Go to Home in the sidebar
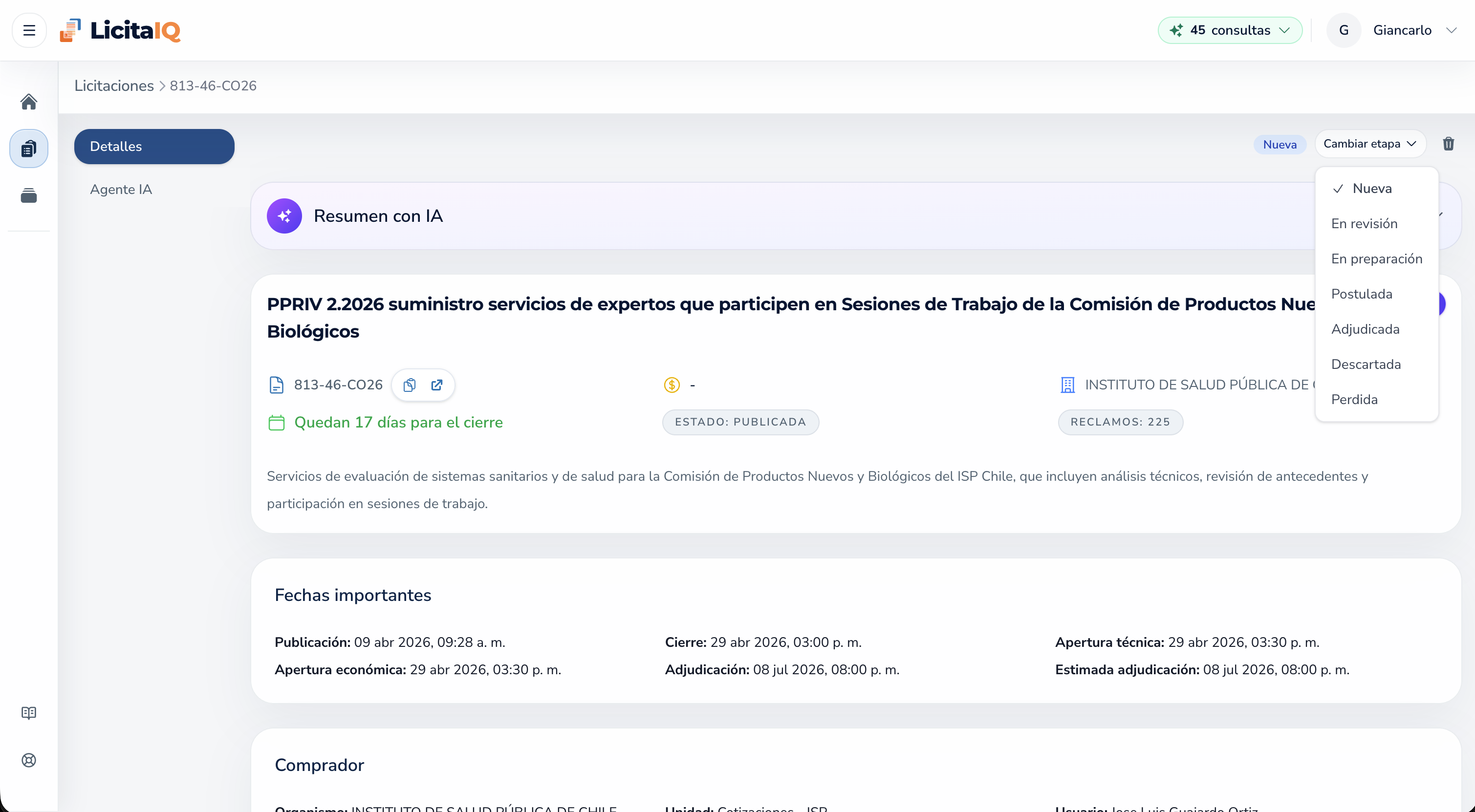1475x812 pixels. tap(29, 101)
